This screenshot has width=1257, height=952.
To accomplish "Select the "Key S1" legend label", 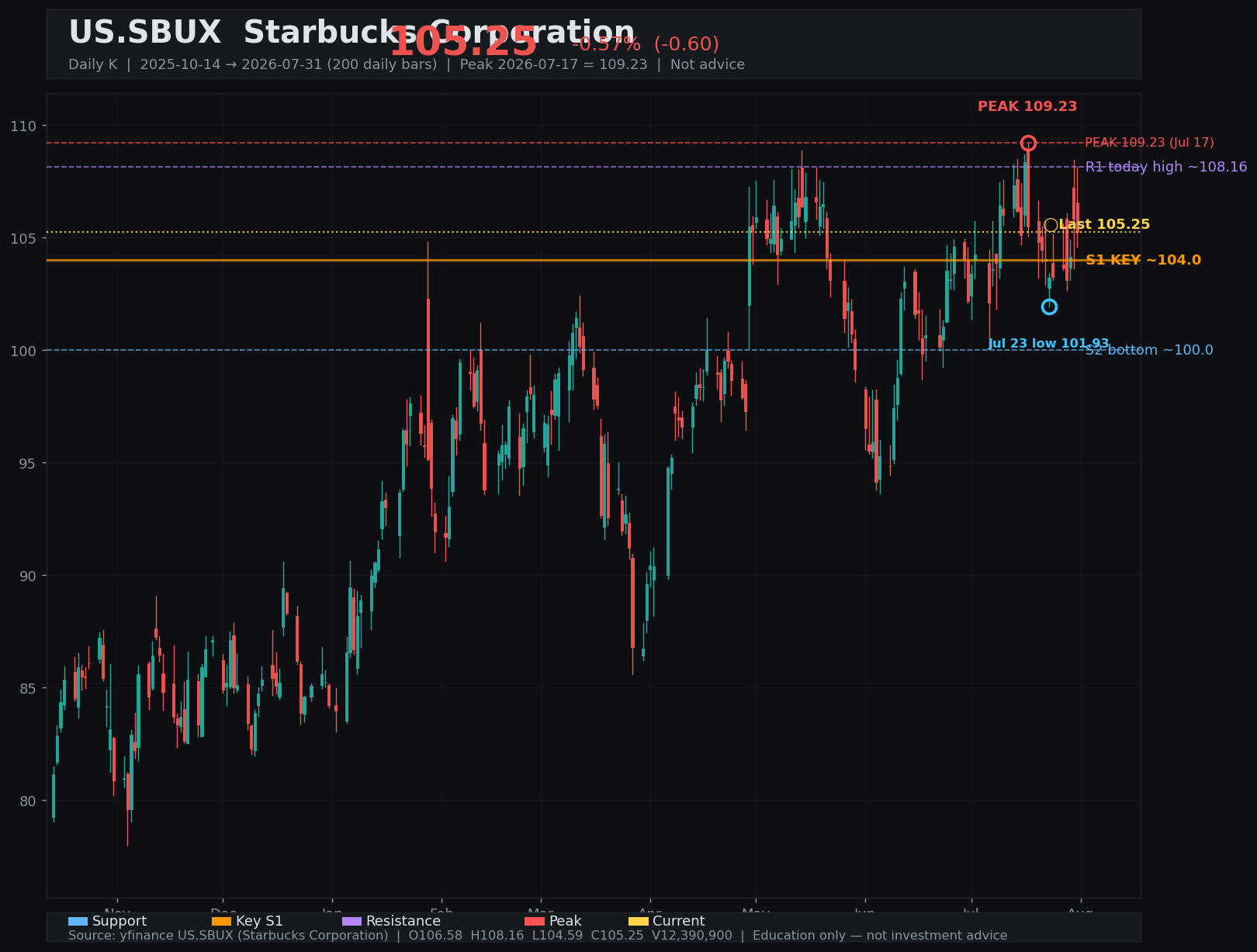I will [x=259, y=921].
